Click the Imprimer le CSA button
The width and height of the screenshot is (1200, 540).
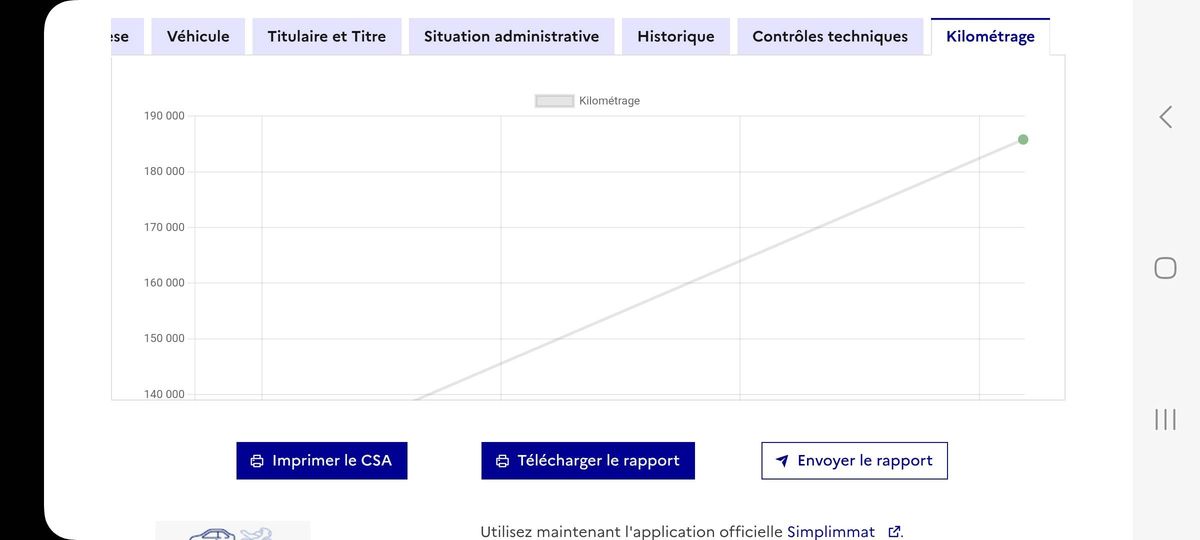click(322, 461)
